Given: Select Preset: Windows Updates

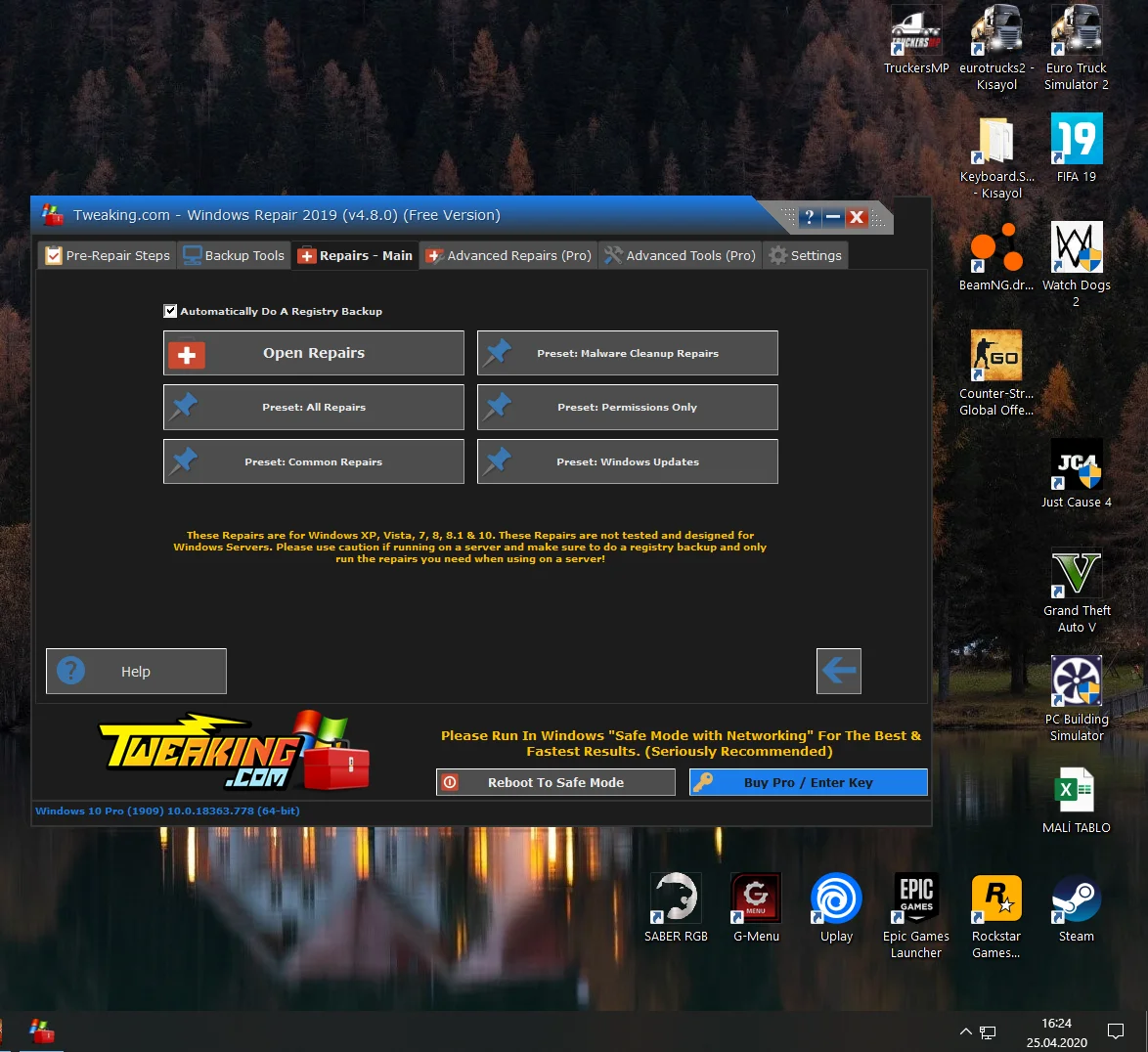Looking at the screenshot, I should [x=628, y=461].
